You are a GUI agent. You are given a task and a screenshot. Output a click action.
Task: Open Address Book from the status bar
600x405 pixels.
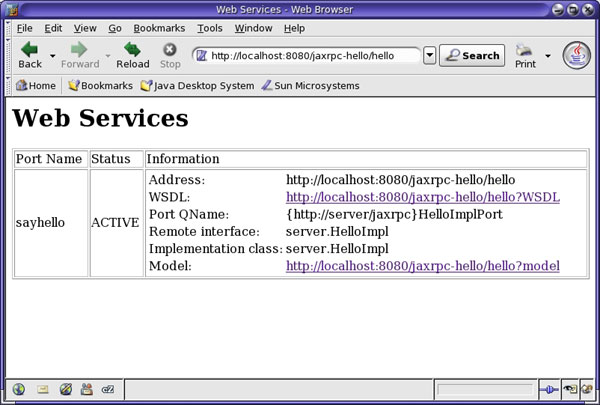(x=87, y=389)
